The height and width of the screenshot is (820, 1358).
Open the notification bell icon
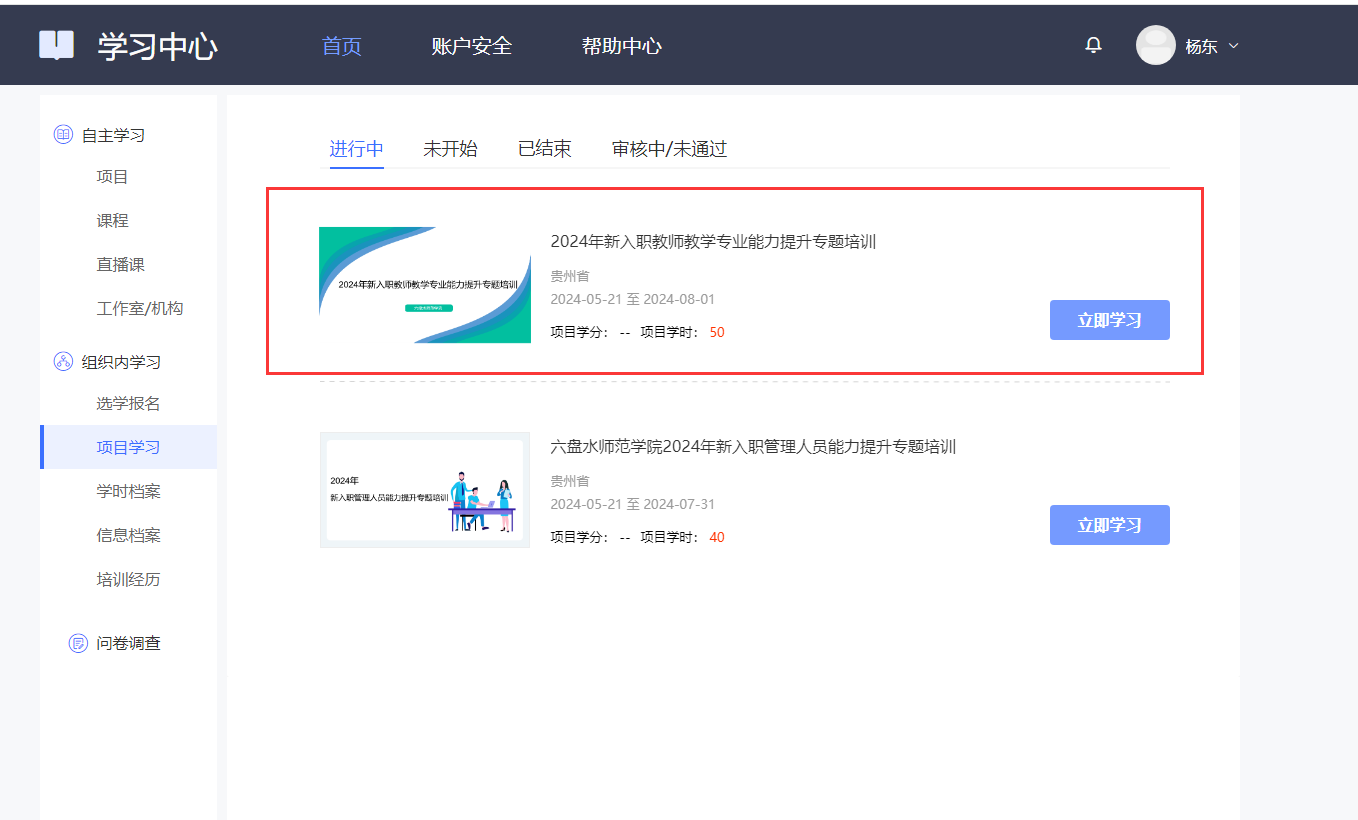[x=1093, y=45]
